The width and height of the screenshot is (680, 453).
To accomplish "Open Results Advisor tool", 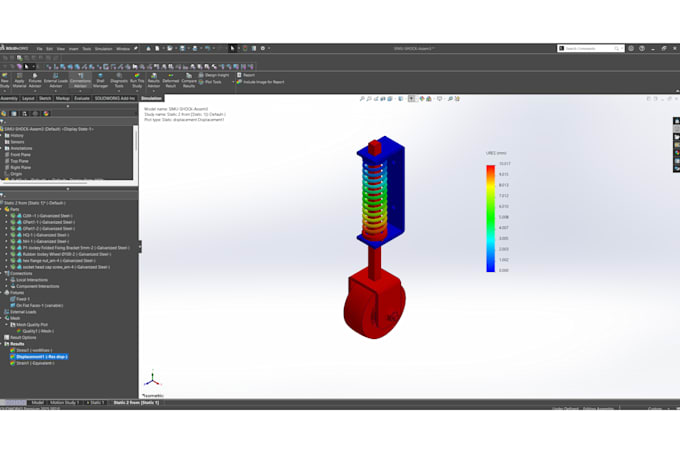I will 154,81.
